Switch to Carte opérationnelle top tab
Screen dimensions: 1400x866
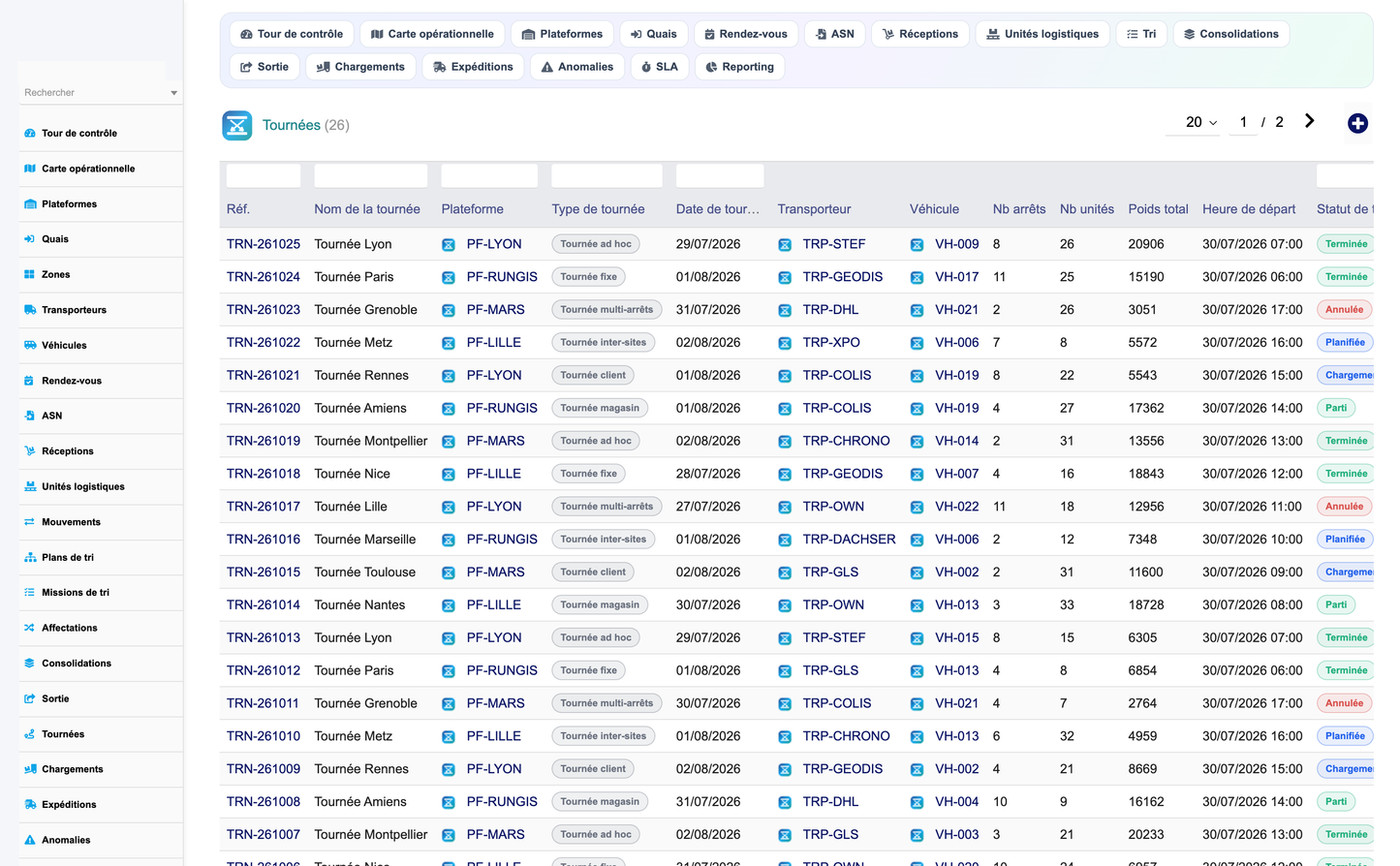pos(432,34)
